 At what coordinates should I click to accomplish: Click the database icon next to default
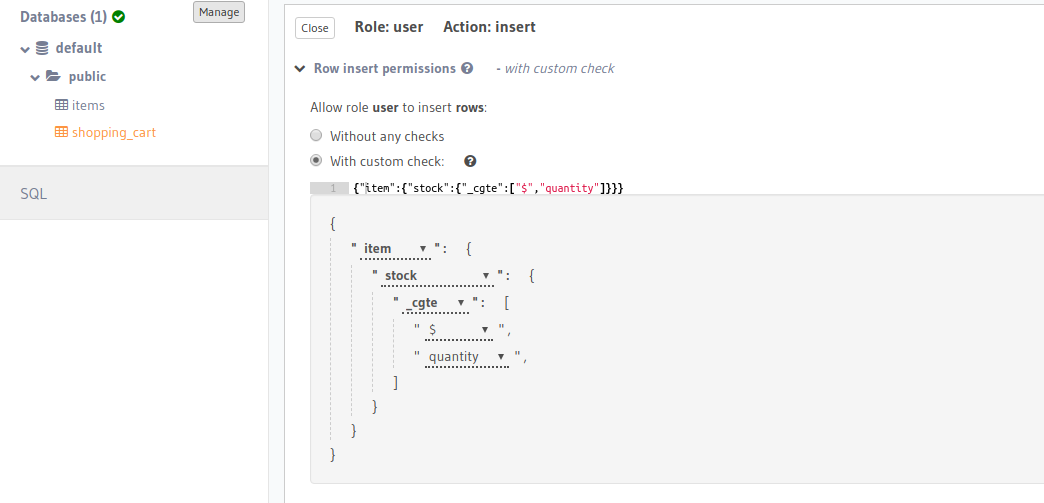click(42, 48)
